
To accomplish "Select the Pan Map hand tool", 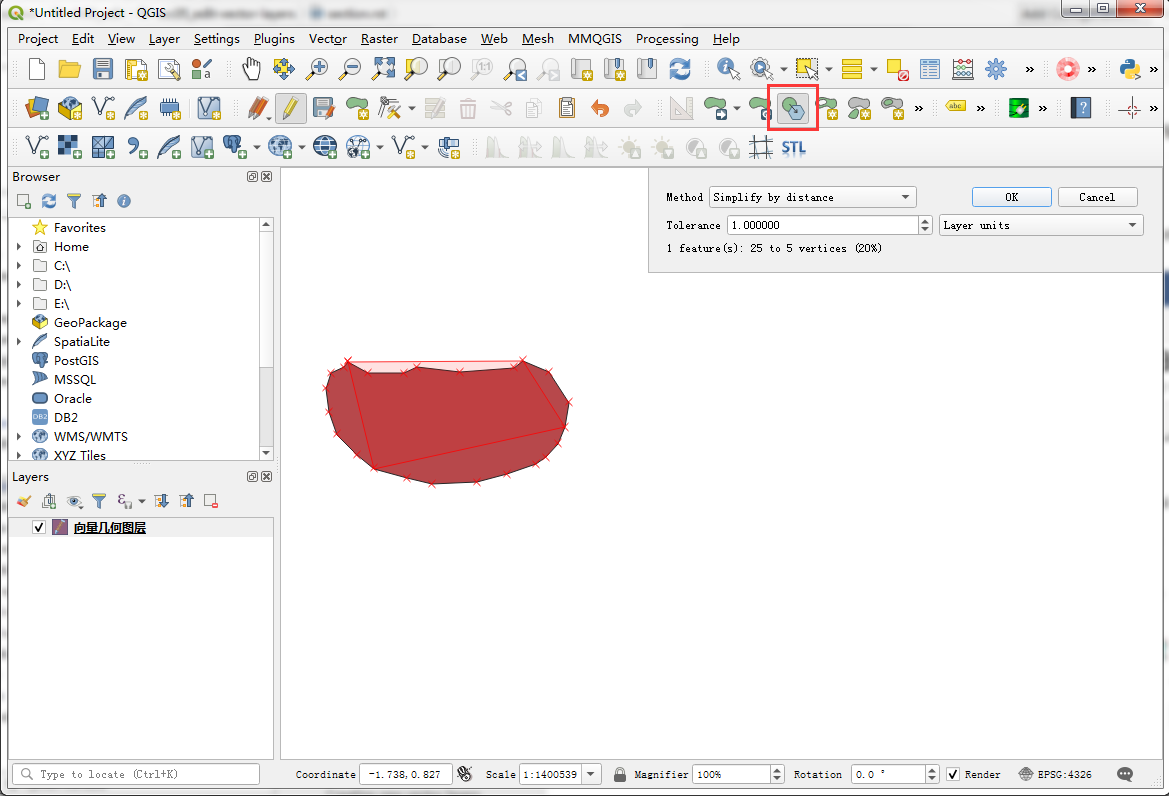I will (251, 69).
